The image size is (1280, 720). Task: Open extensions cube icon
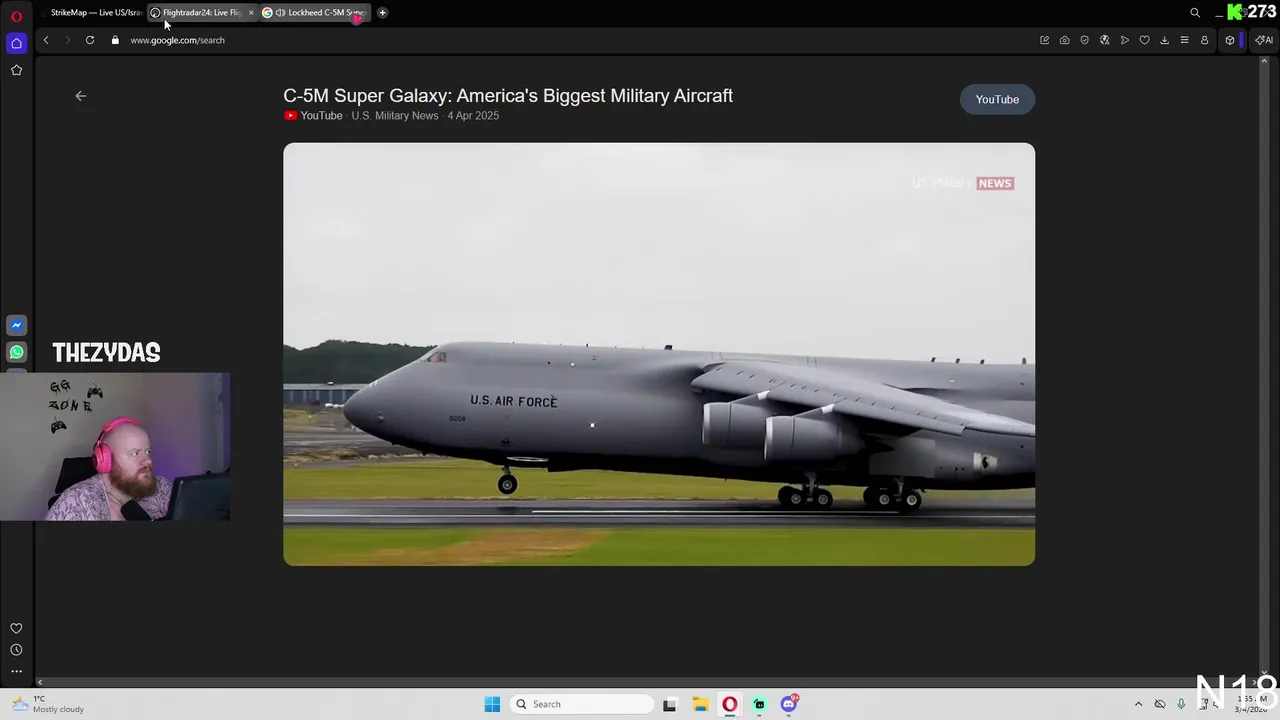tap(1230, 40)
